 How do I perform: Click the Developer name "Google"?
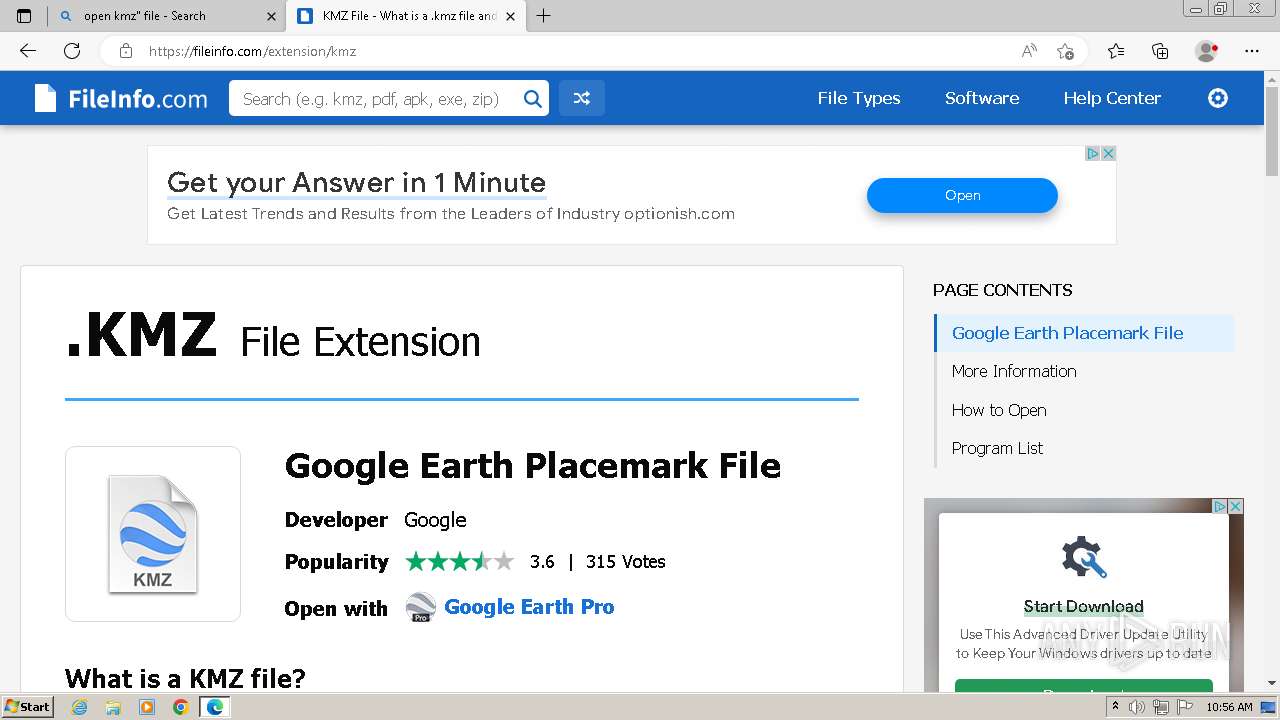(435, 520)
